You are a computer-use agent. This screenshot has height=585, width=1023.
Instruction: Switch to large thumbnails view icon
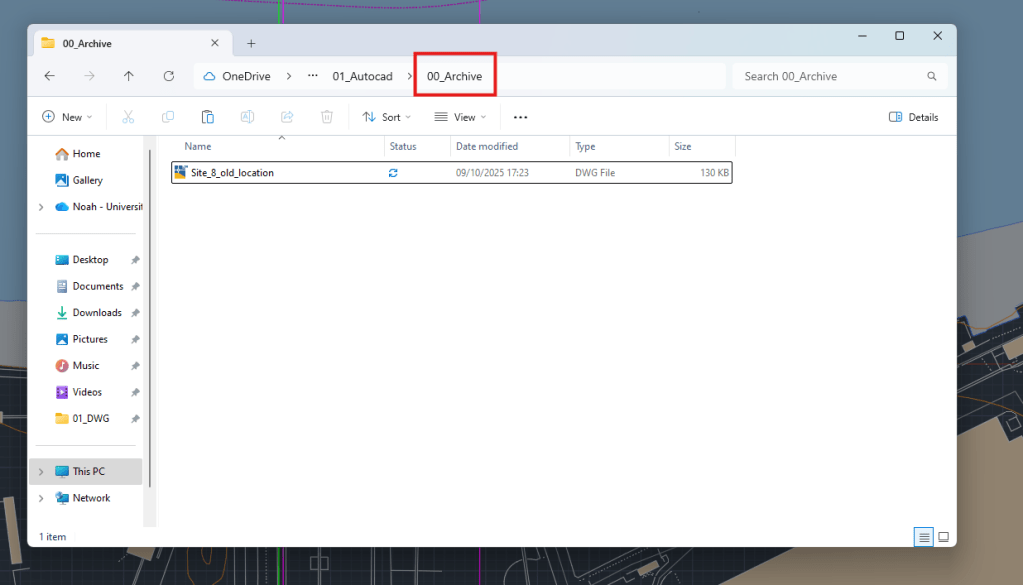pos(943,537)
